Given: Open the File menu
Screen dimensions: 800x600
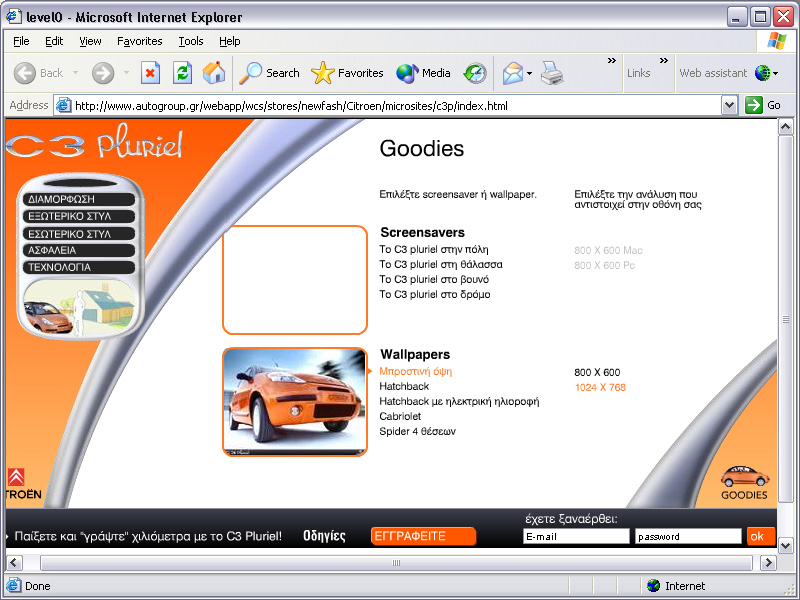Looking at the screenshot, I should (x=21, y=41).
